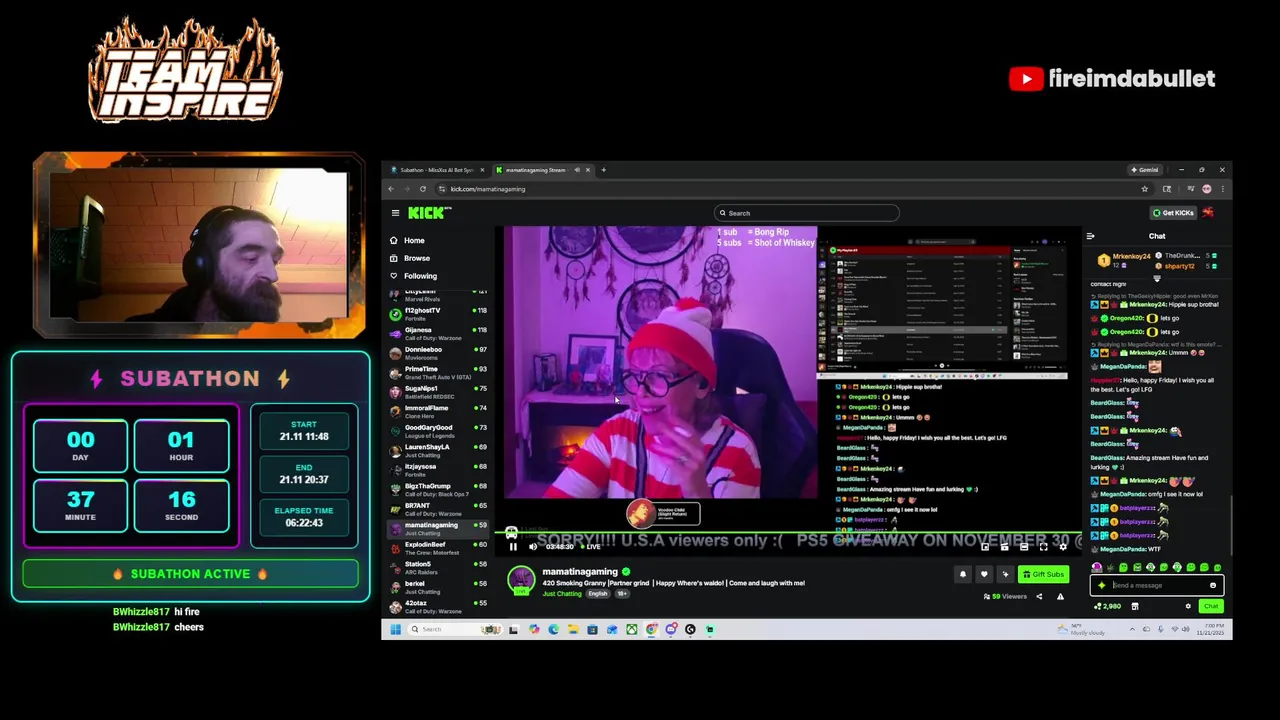This screenshot has height=720, width=1280.
Task: Open the Kick sidebar hamburger menu
Action: (x=395, y=213)
